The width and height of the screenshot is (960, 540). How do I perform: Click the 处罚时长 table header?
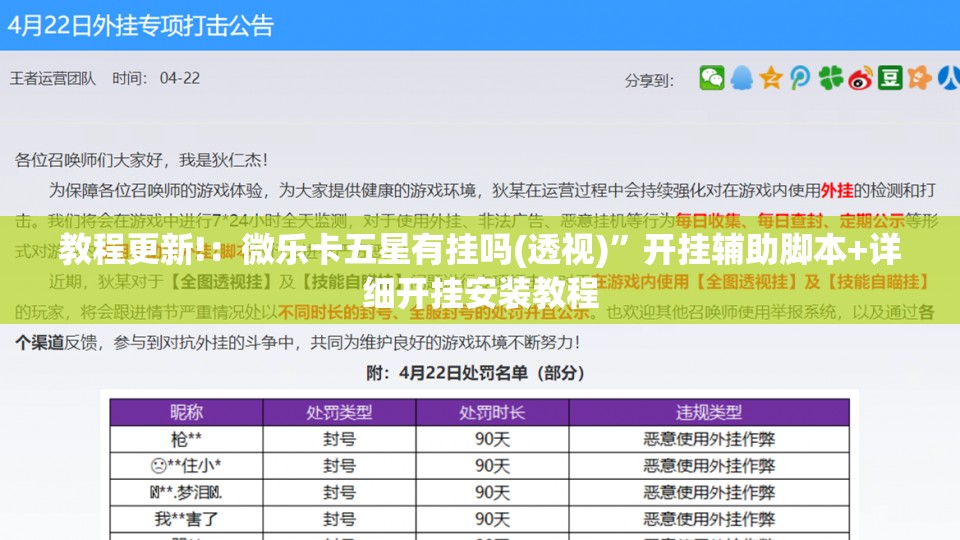point(492,412)
